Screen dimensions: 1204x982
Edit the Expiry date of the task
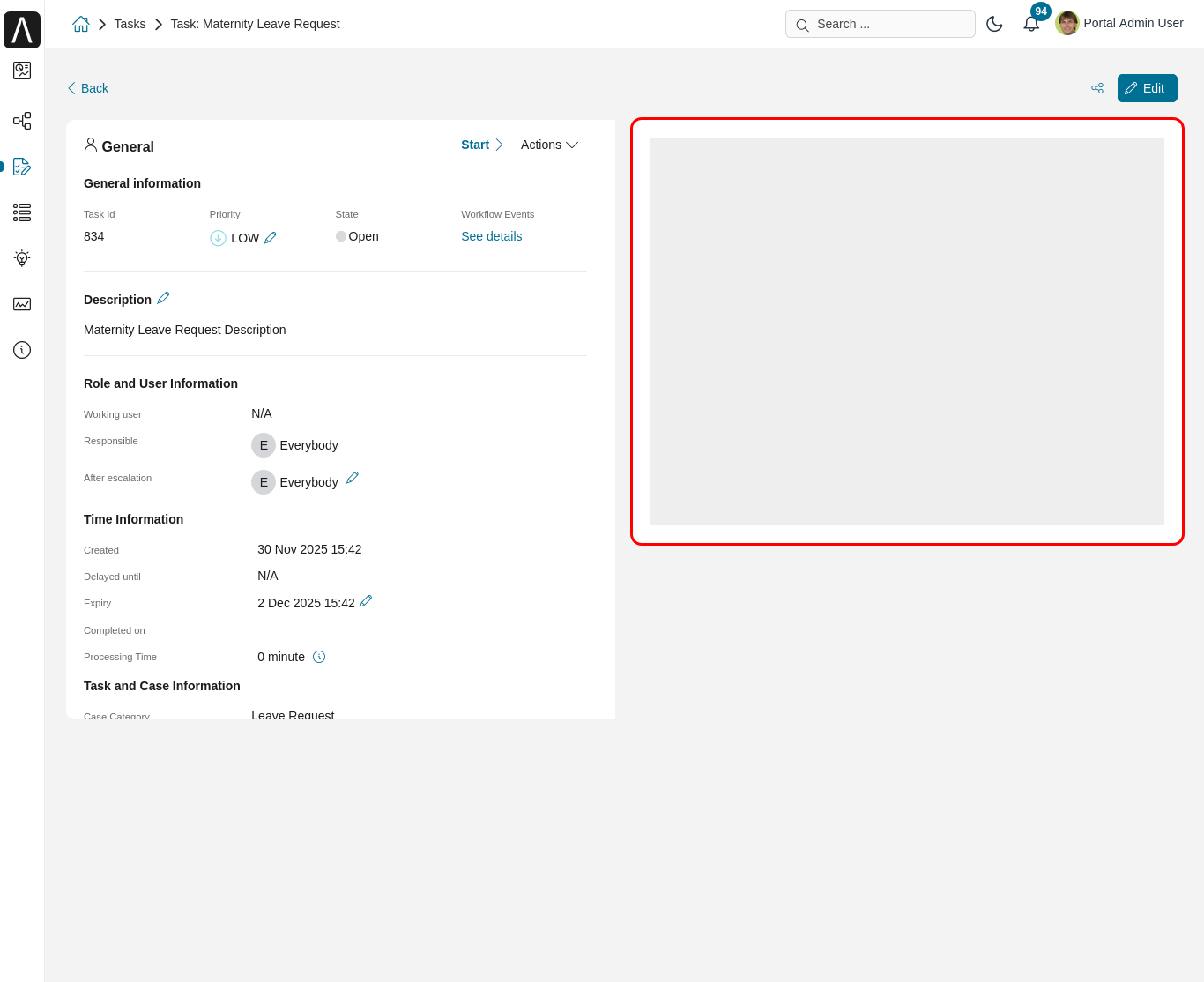pyautogui.click(x=366, y=601)
